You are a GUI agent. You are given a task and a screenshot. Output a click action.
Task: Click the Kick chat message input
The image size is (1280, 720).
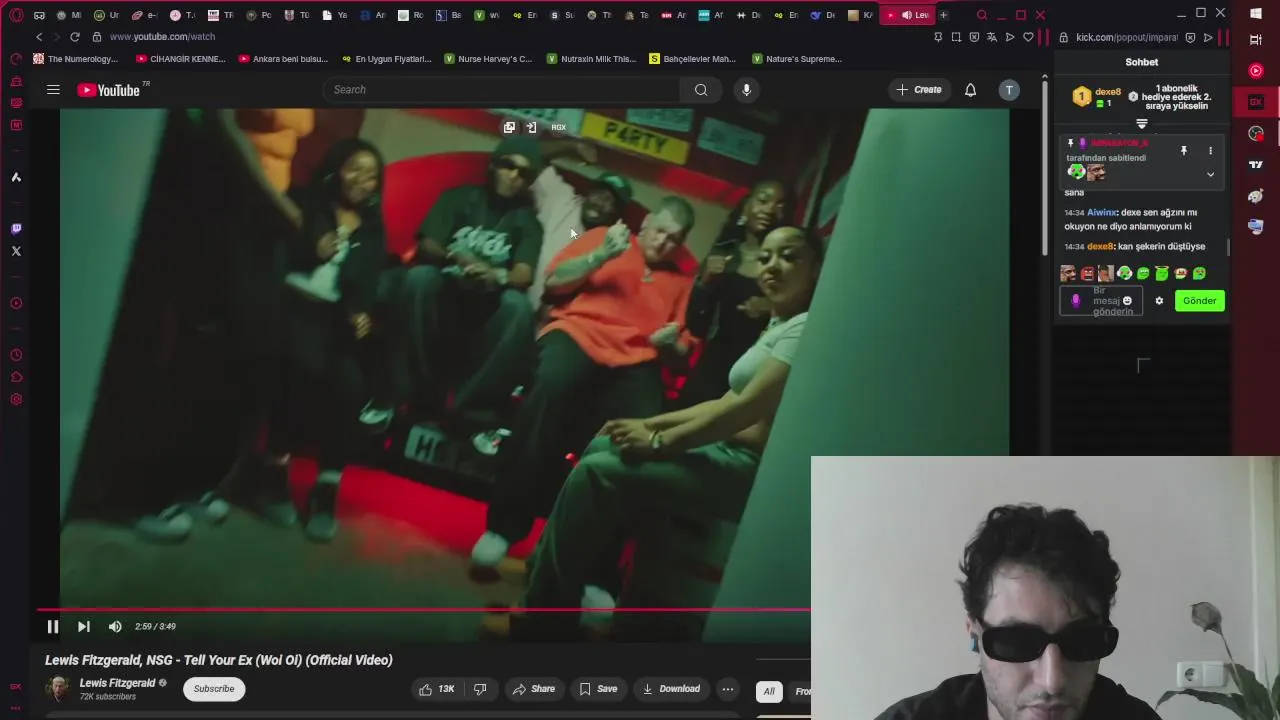click(x=1100, y=301)
